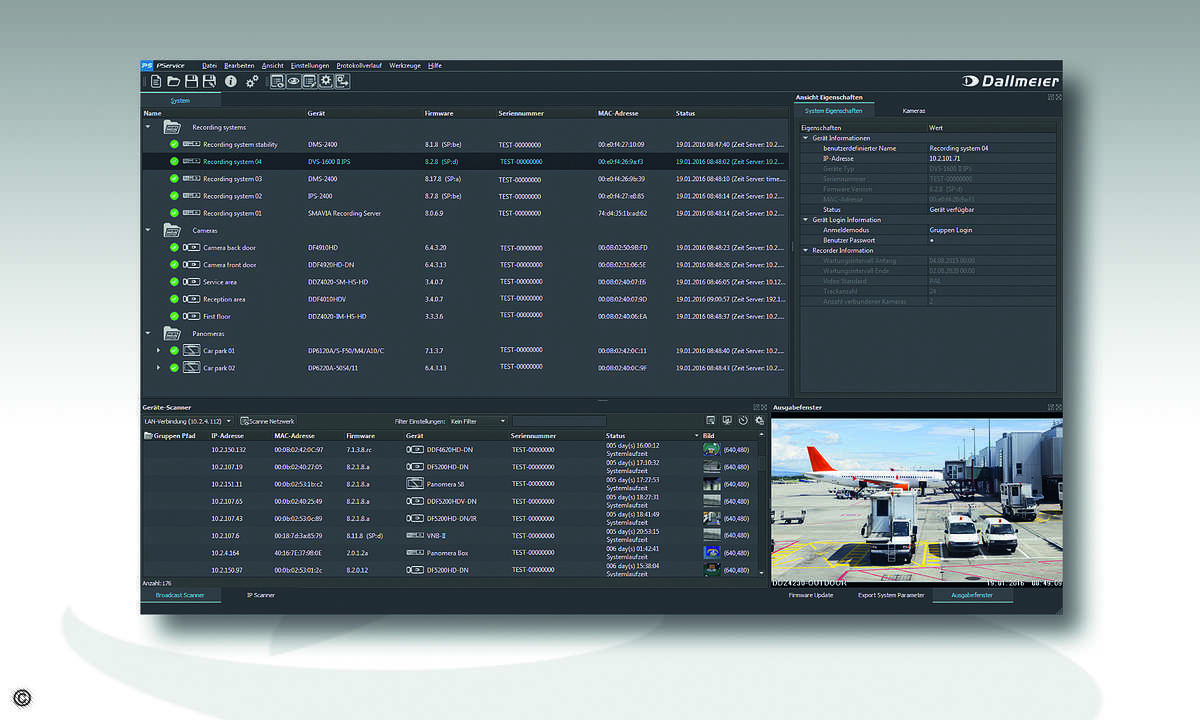Click Gruppen Login value
This screenshot has width=1200, height=720.
coord(950,230)
